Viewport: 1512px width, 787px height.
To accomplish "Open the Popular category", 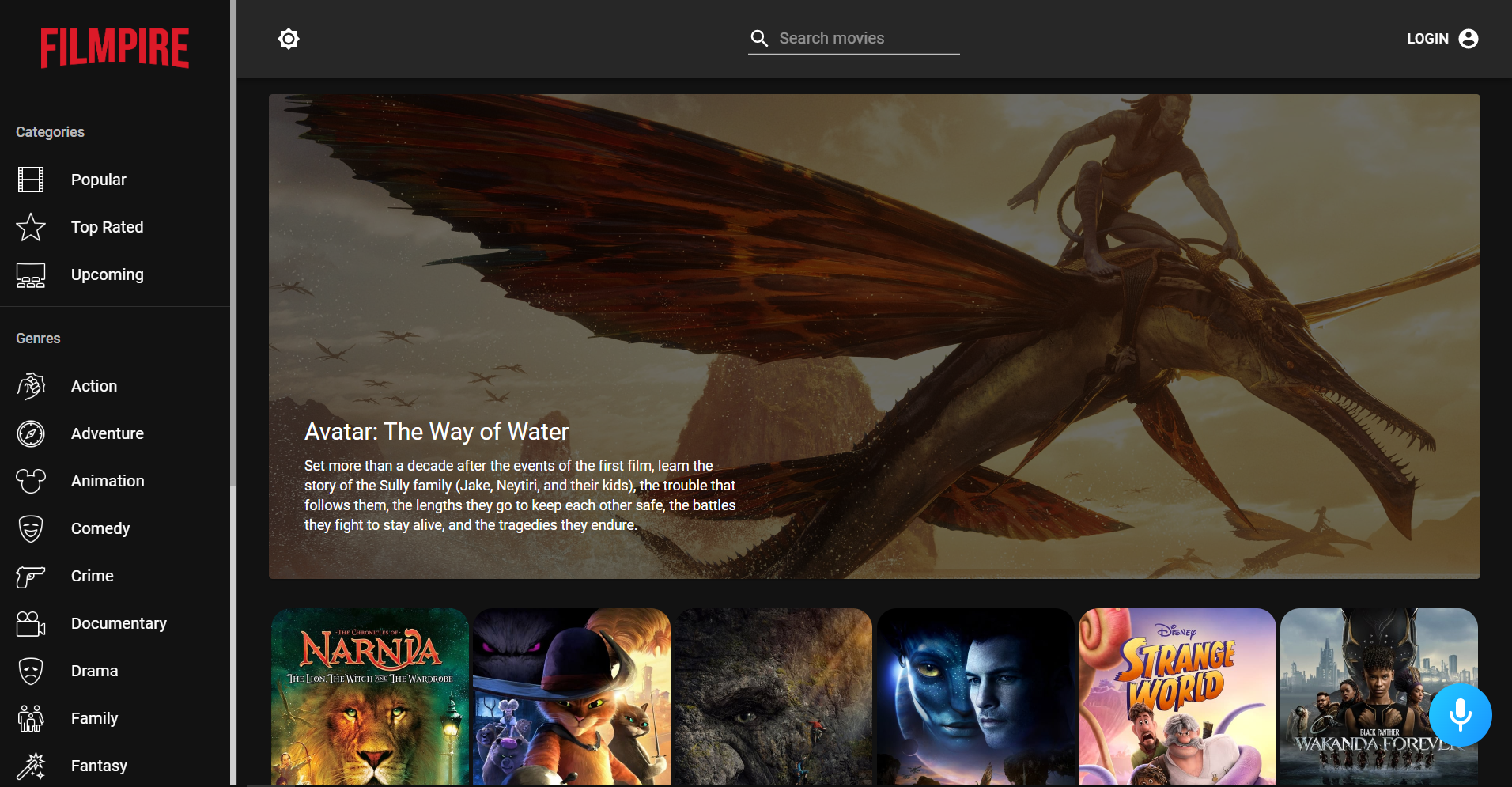I will click(115, 180).
